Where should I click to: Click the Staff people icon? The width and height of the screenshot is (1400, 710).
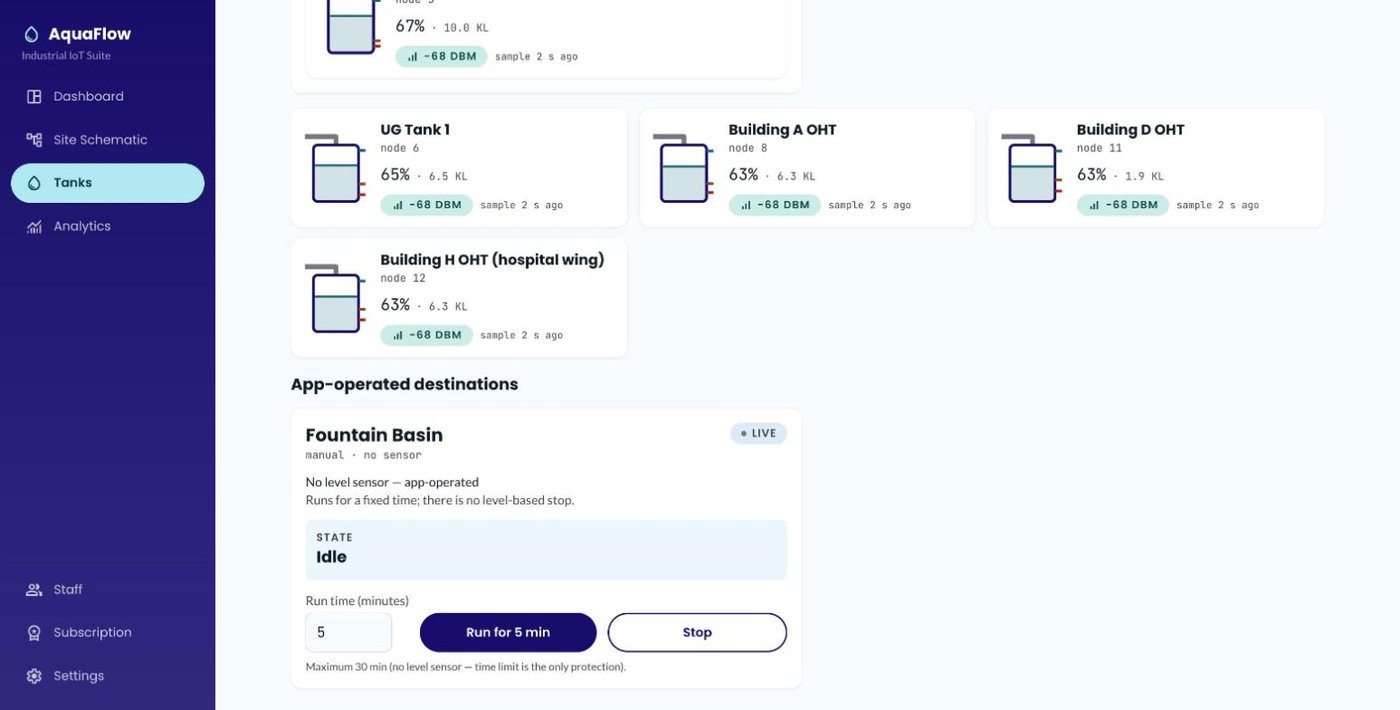tap(34, 590)
